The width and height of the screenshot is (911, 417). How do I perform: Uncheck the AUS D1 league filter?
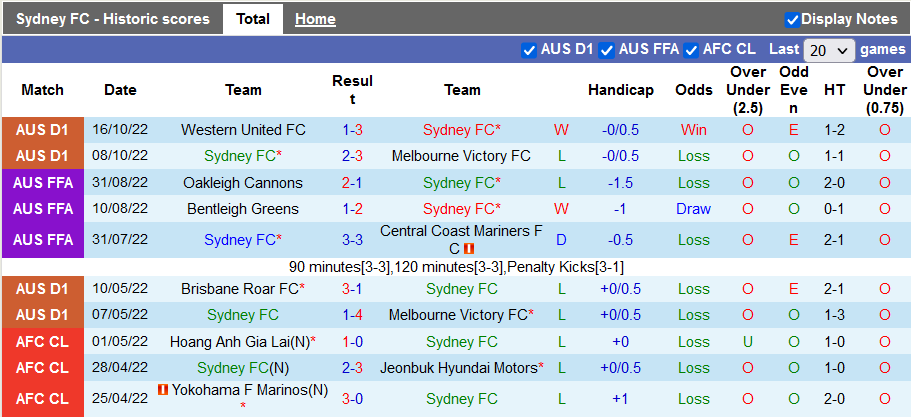(528, 51)
